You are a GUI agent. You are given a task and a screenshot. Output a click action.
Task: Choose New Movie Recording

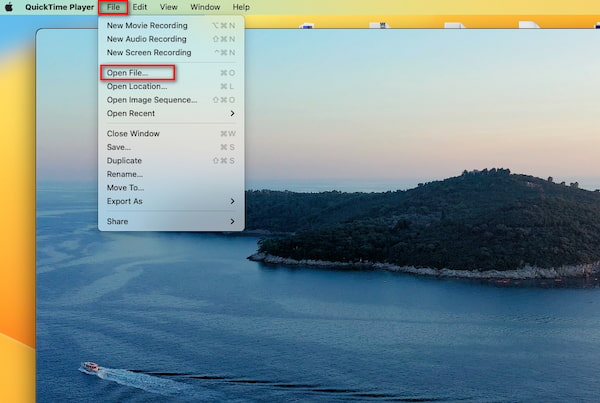(x=171, y=26)
